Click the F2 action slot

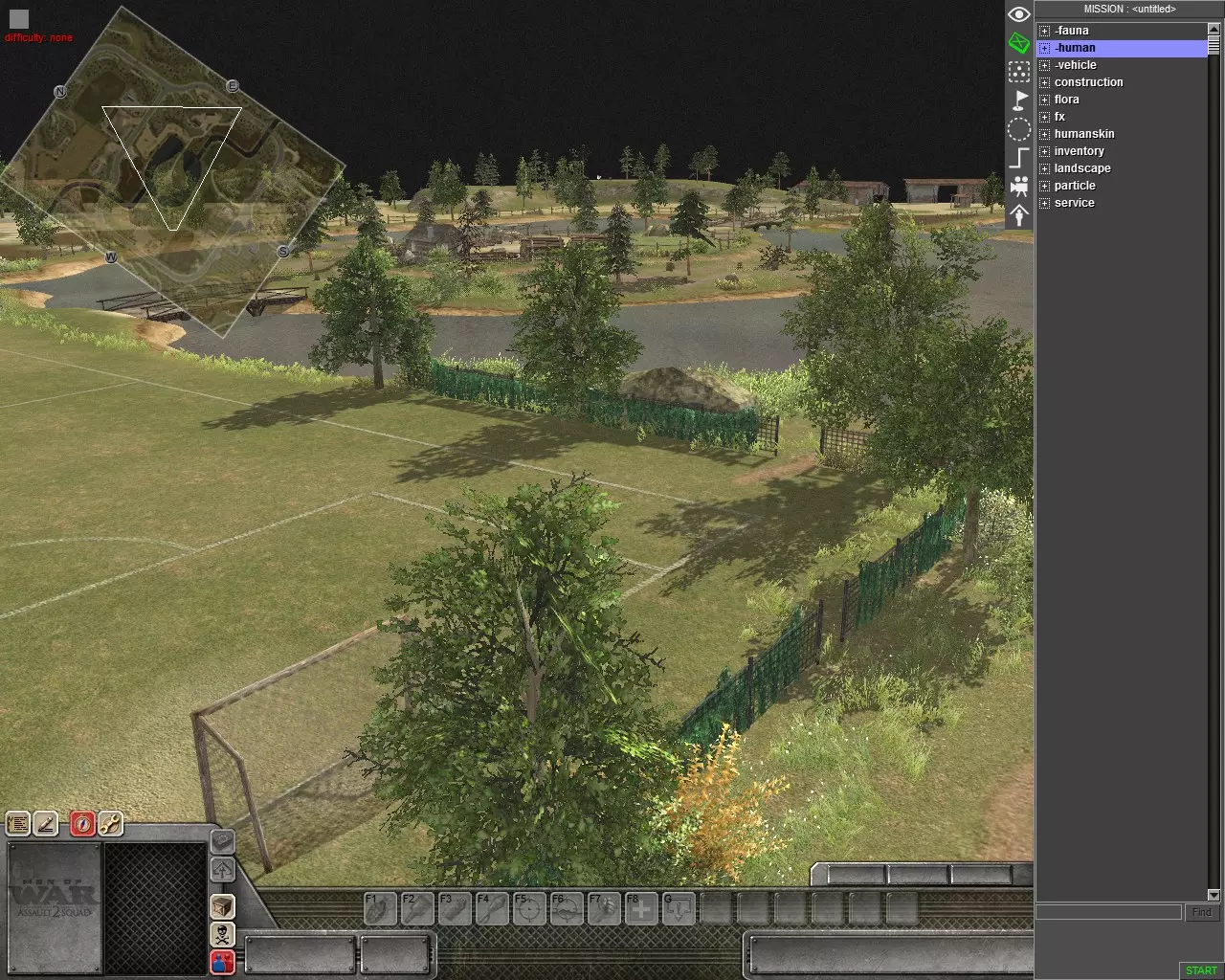pyautogui.click(x=416, y=908)
